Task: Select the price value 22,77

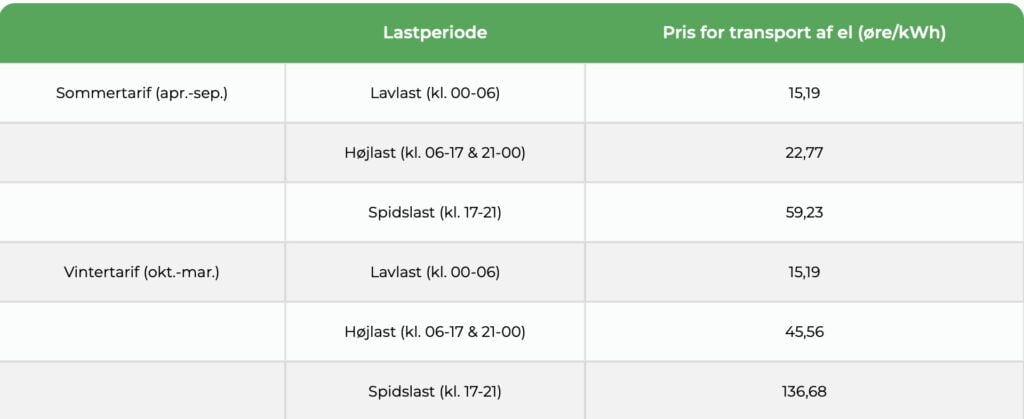Action: click(804, 153)
